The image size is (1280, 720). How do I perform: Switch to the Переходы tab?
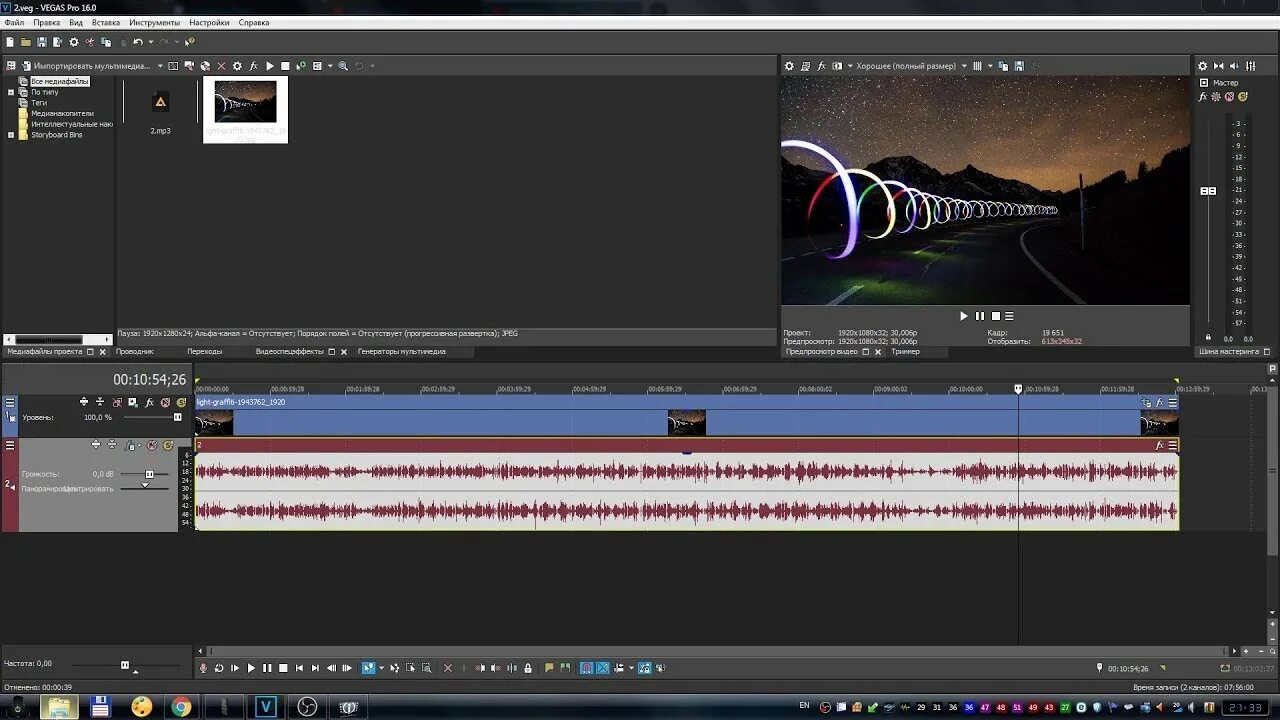(204, 352)
